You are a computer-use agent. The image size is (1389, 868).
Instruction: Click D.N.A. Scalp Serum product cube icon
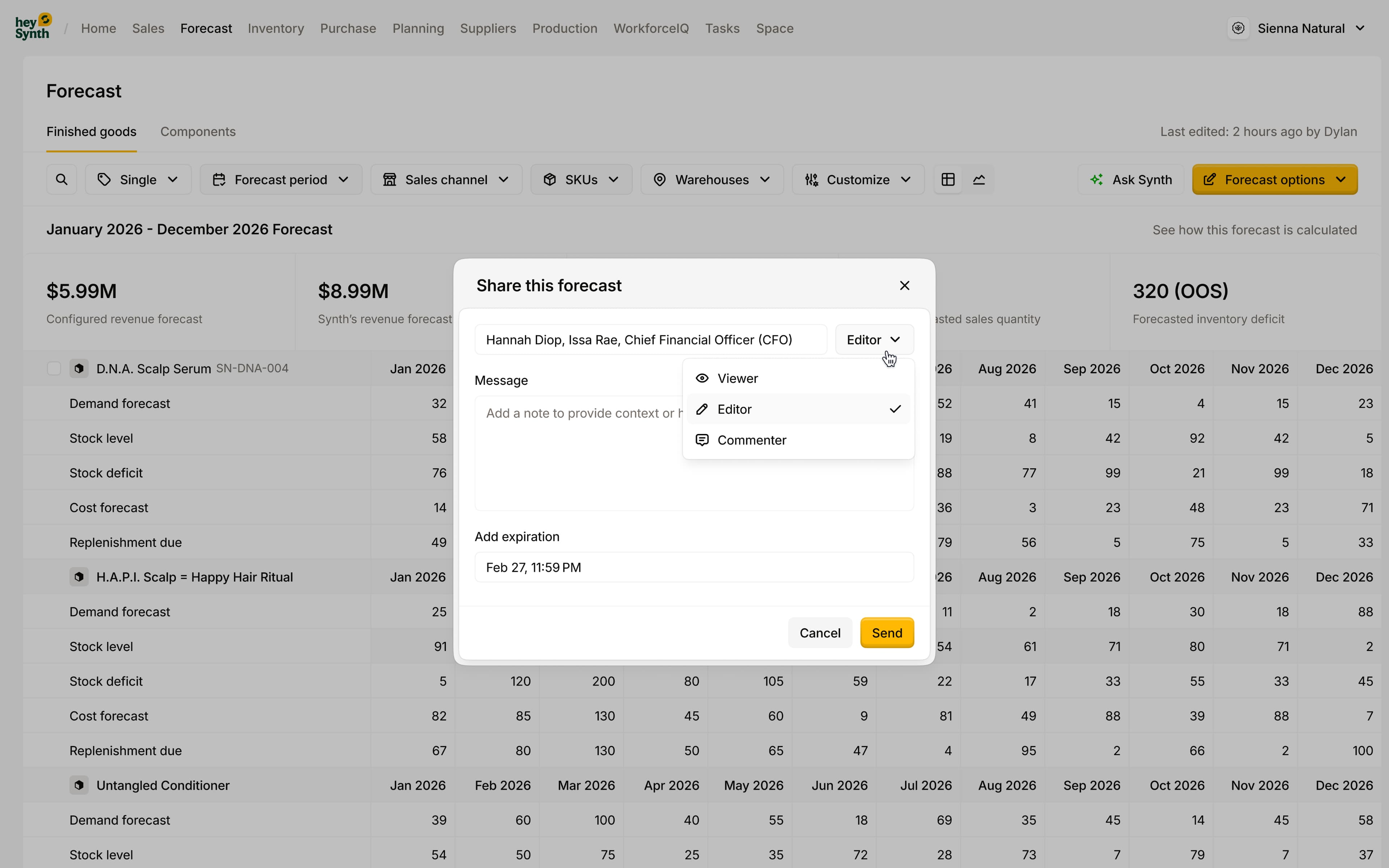point(79,368)
